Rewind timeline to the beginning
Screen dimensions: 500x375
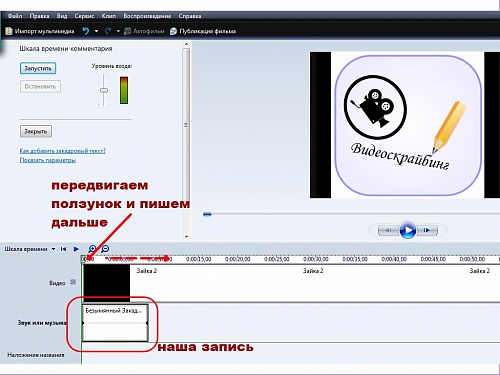pyautogui.click(x=63, y=249)
